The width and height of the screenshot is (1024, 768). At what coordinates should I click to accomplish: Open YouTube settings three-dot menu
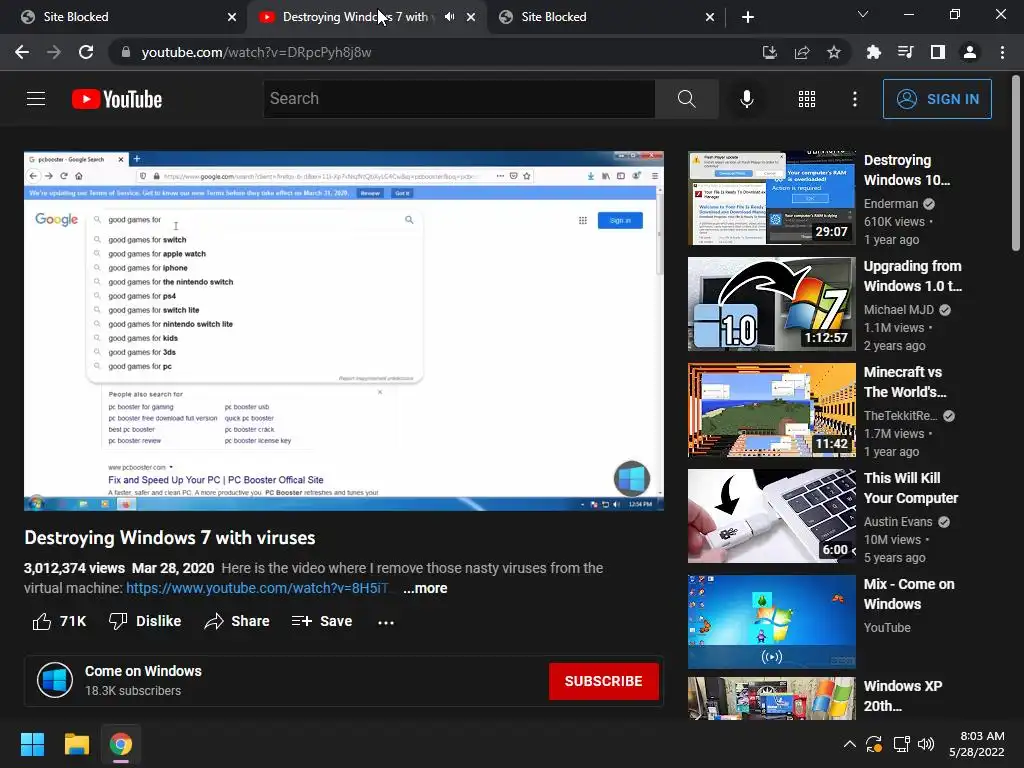click(854, 99)
